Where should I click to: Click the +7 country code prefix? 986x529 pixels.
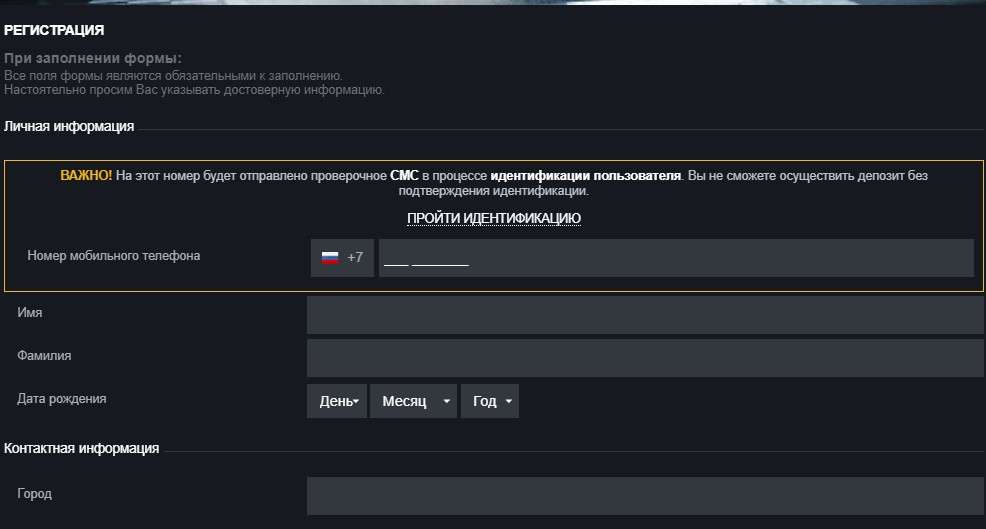[x=355, y=258]
